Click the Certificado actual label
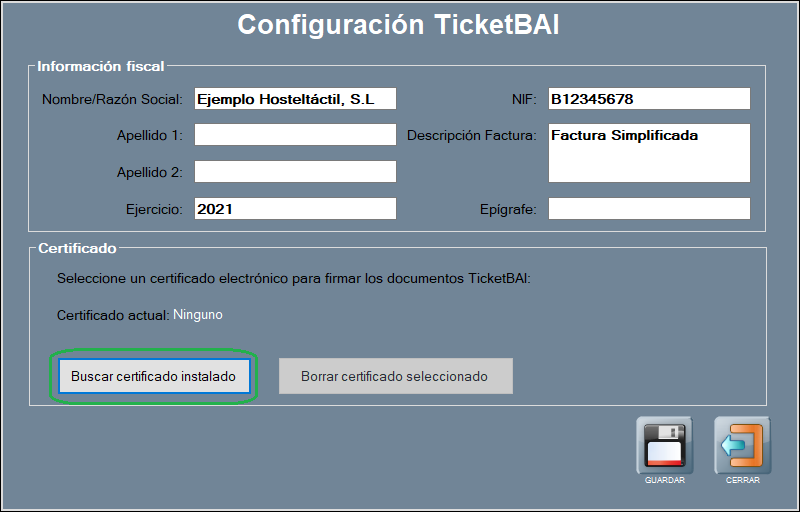The image size is (800, 512). (112, 315)
